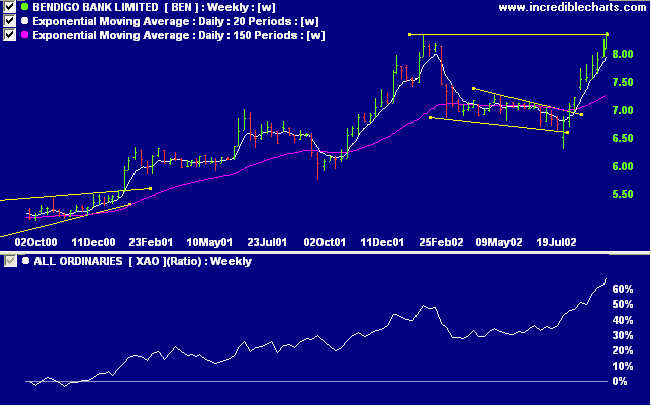Screen dimensions: 651x406
Task: Click the 19Jul02 date axis label
Action: coord(556,242)
